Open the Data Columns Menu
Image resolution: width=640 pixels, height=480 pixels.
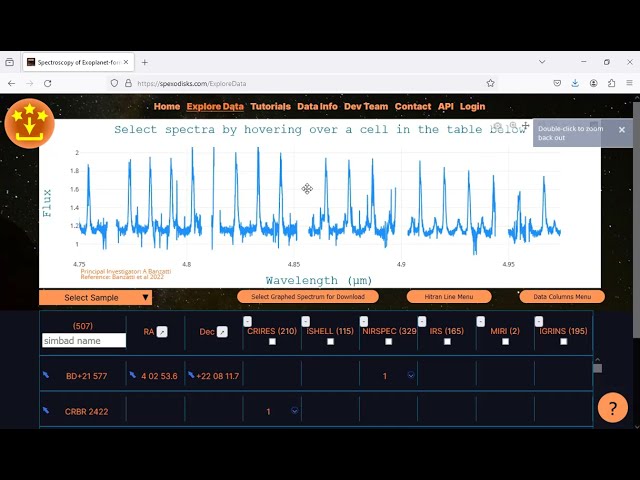562,297
